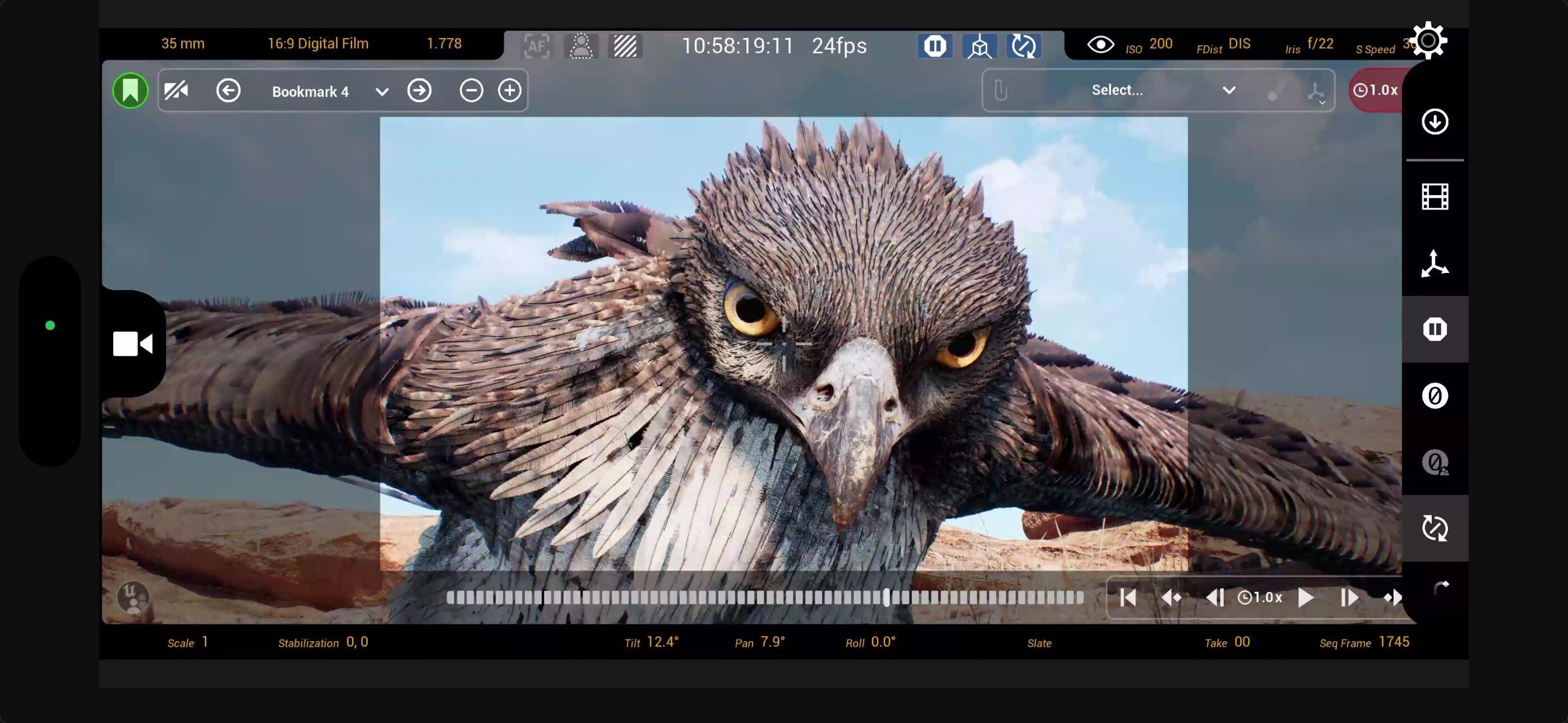This screenshot has height=723, width=1568.
Task: Add bookmark with plus icon
Action: (509, 91)
